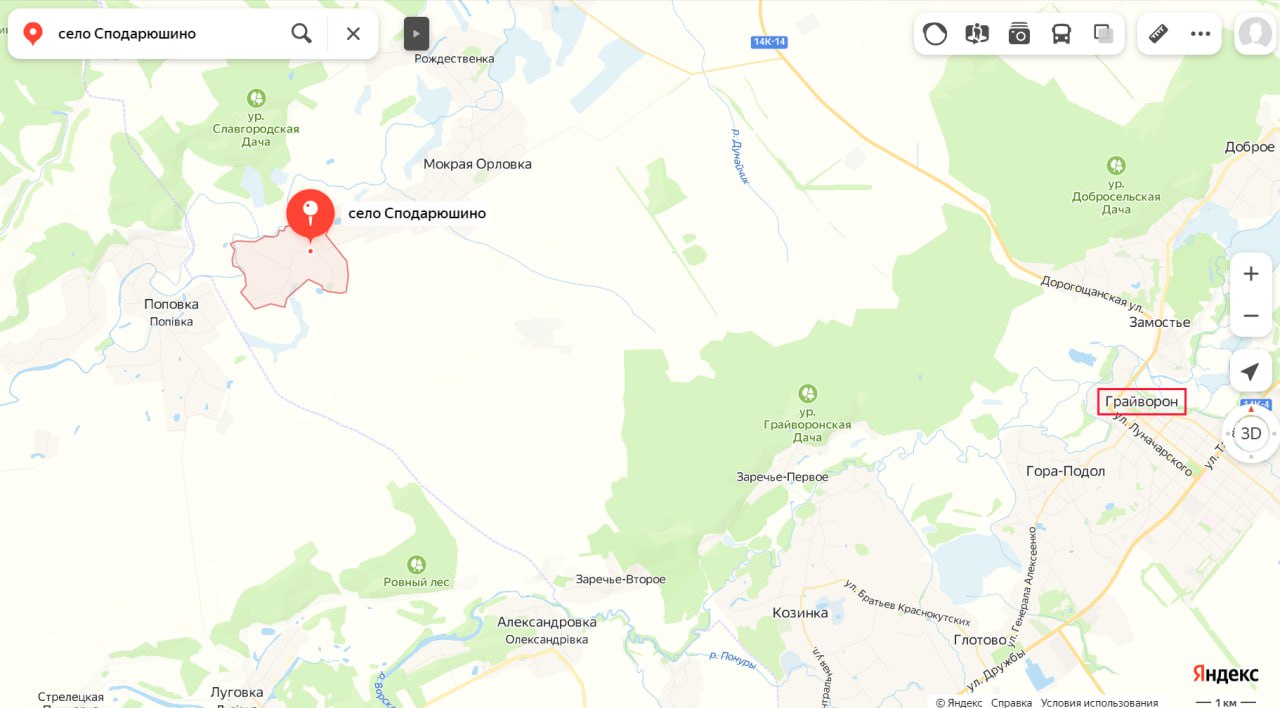
Task: Open Условия использования link
Action: tap(1099, 702)
